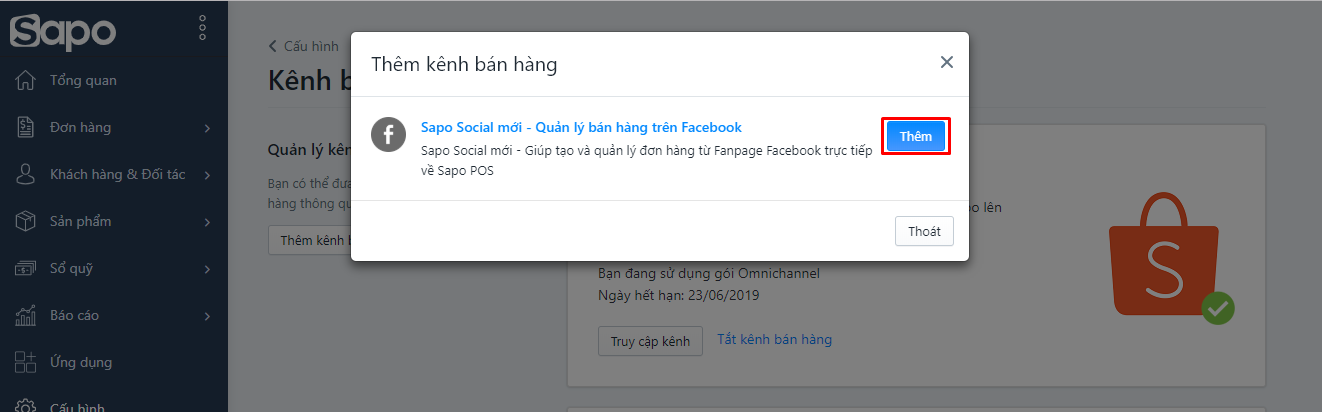
Task: Click the Truy cập kênh button
Action: click(x=651, y=341)
